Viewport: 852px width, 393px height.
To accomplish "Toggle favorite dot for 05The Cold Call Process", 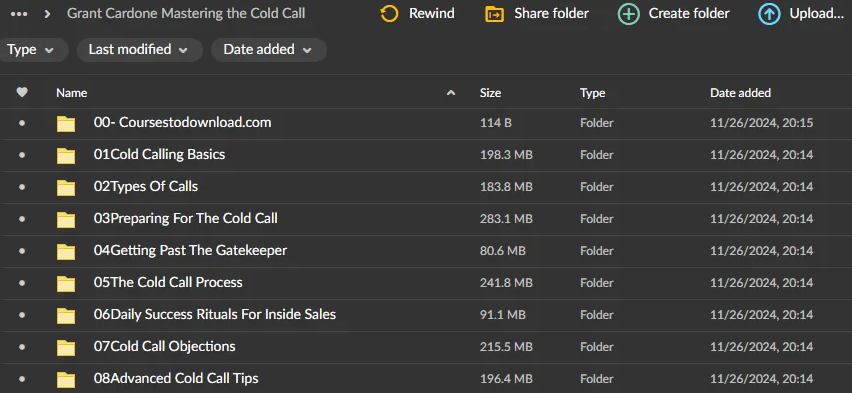I will [22, 283].
